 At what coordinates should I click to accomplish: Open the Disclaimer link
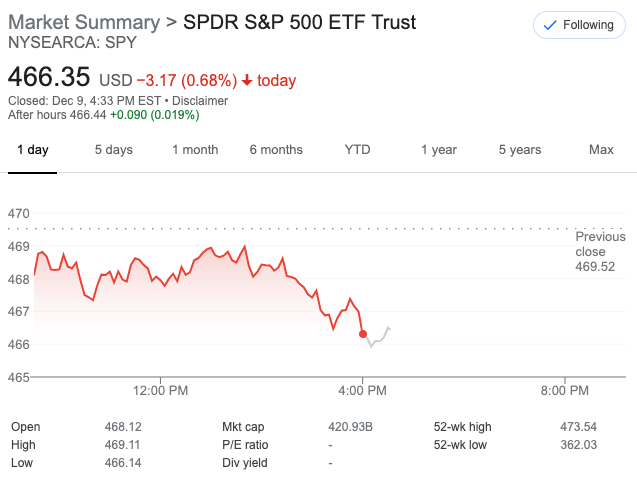(199, 101)
